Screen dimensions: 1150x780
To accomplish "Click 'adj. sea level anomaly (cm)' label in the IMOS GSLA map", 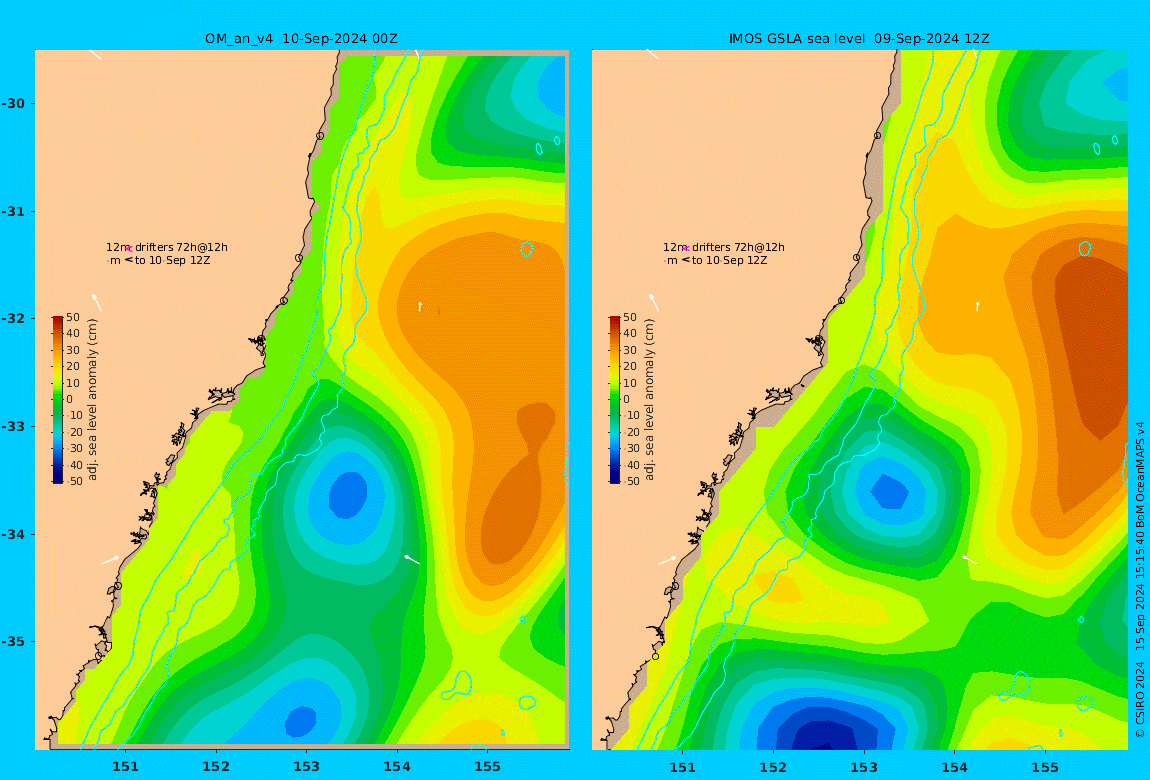I will [649, 400].
